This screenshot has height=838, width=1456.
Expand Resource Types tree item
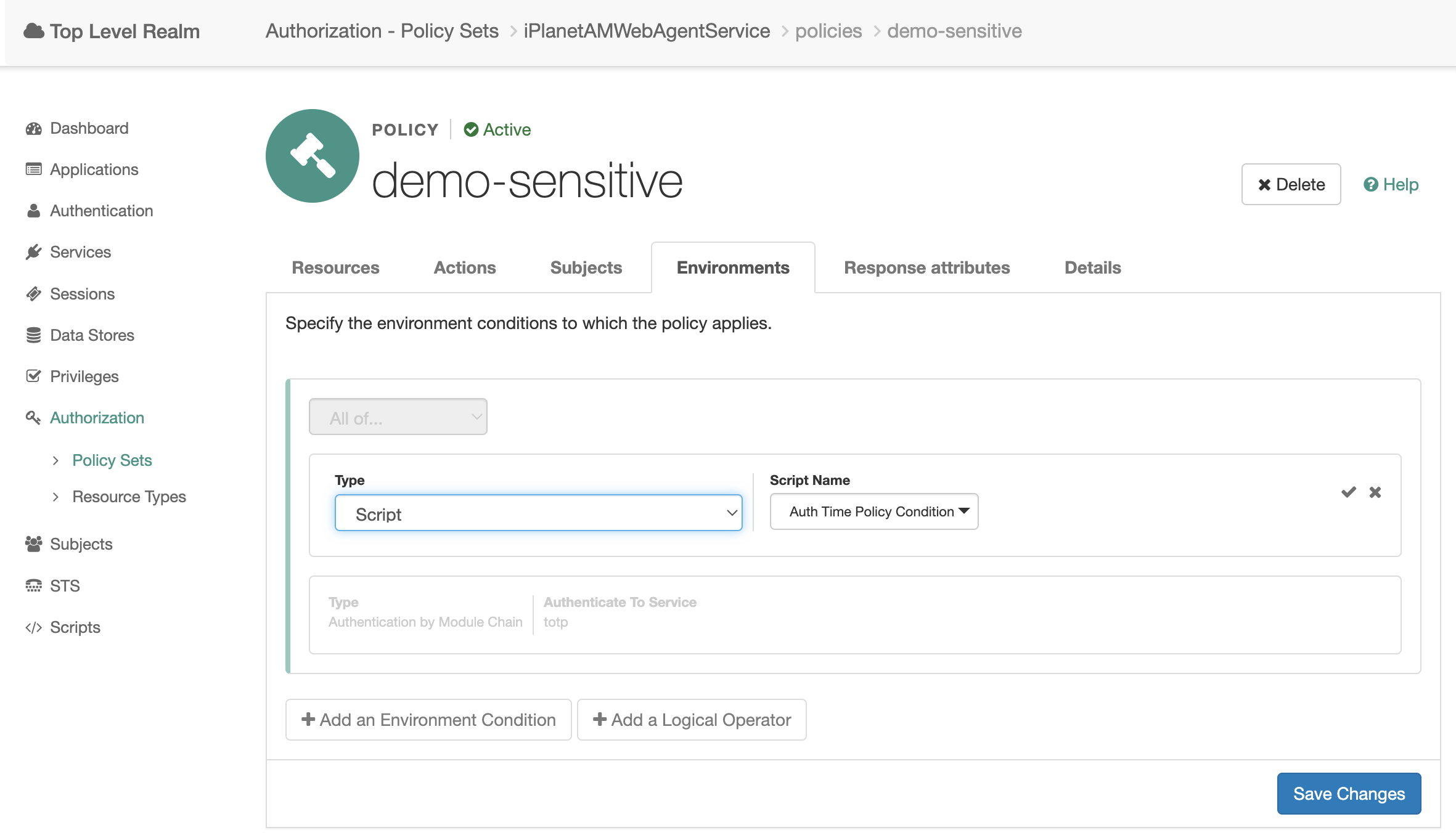click(55, 497)
